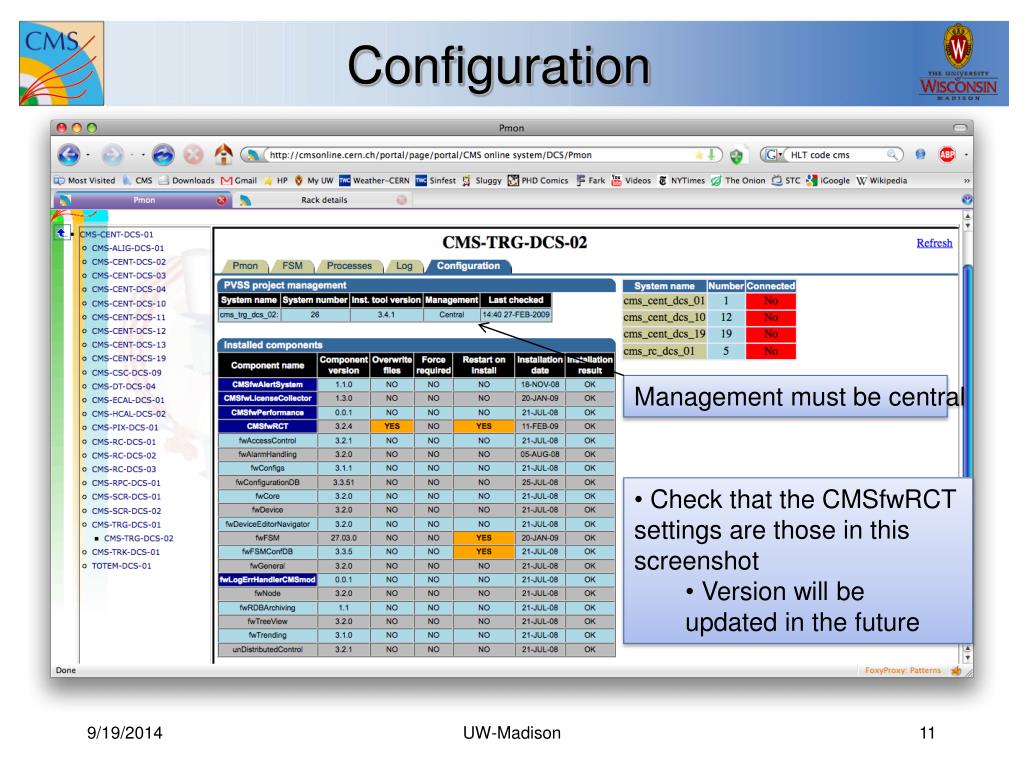Open the Gmail bookmark

pos(239,180)
